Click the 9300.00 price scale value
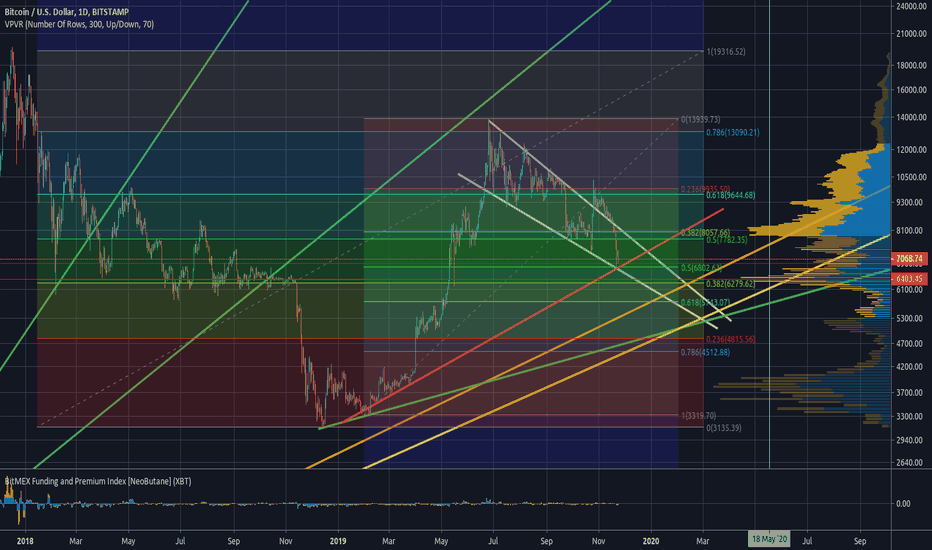The height and width of the screenshot is (550, 932). coord(909,202)
